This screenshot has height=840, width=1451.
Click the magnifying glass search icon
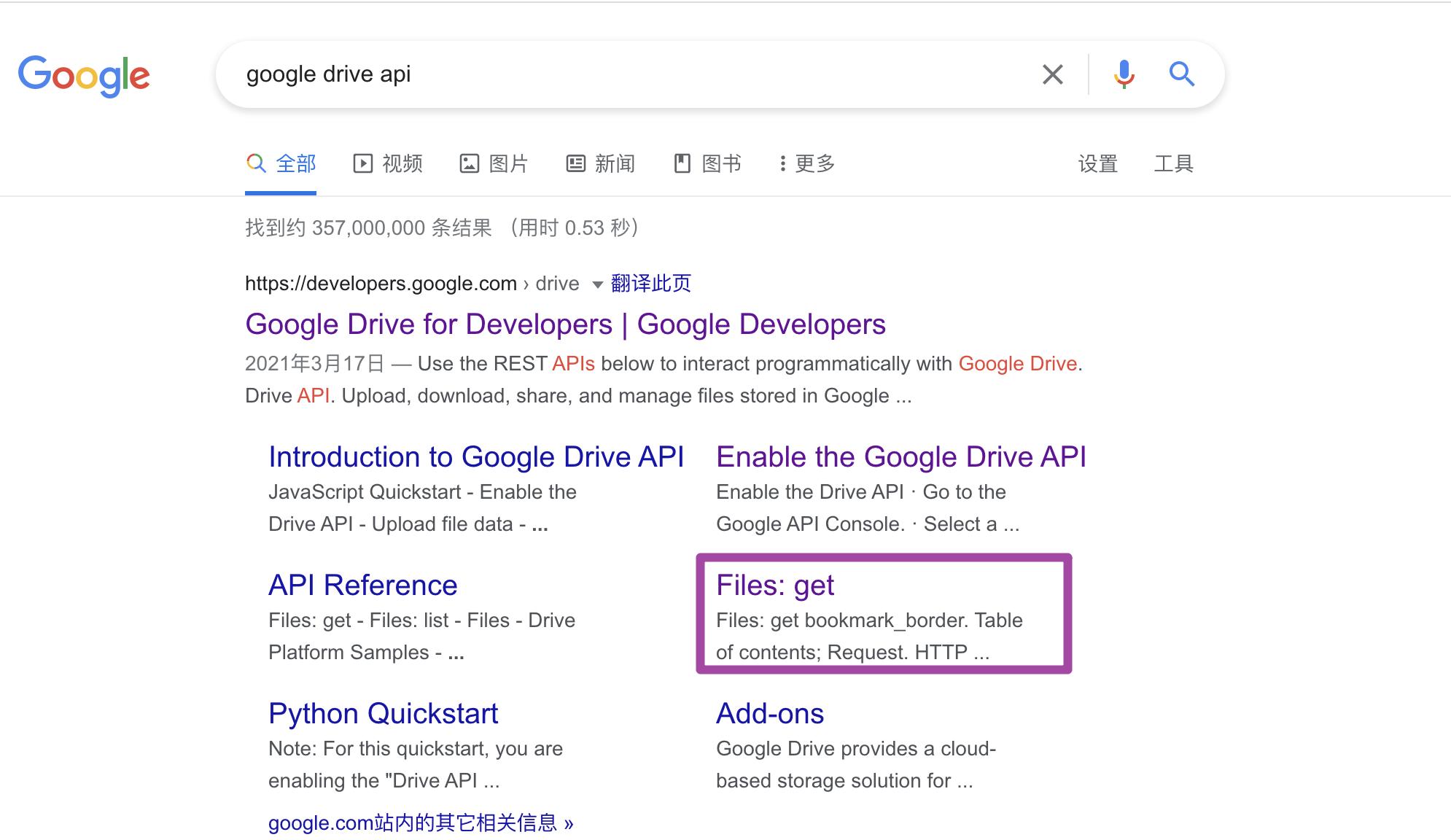[1181, 74]
